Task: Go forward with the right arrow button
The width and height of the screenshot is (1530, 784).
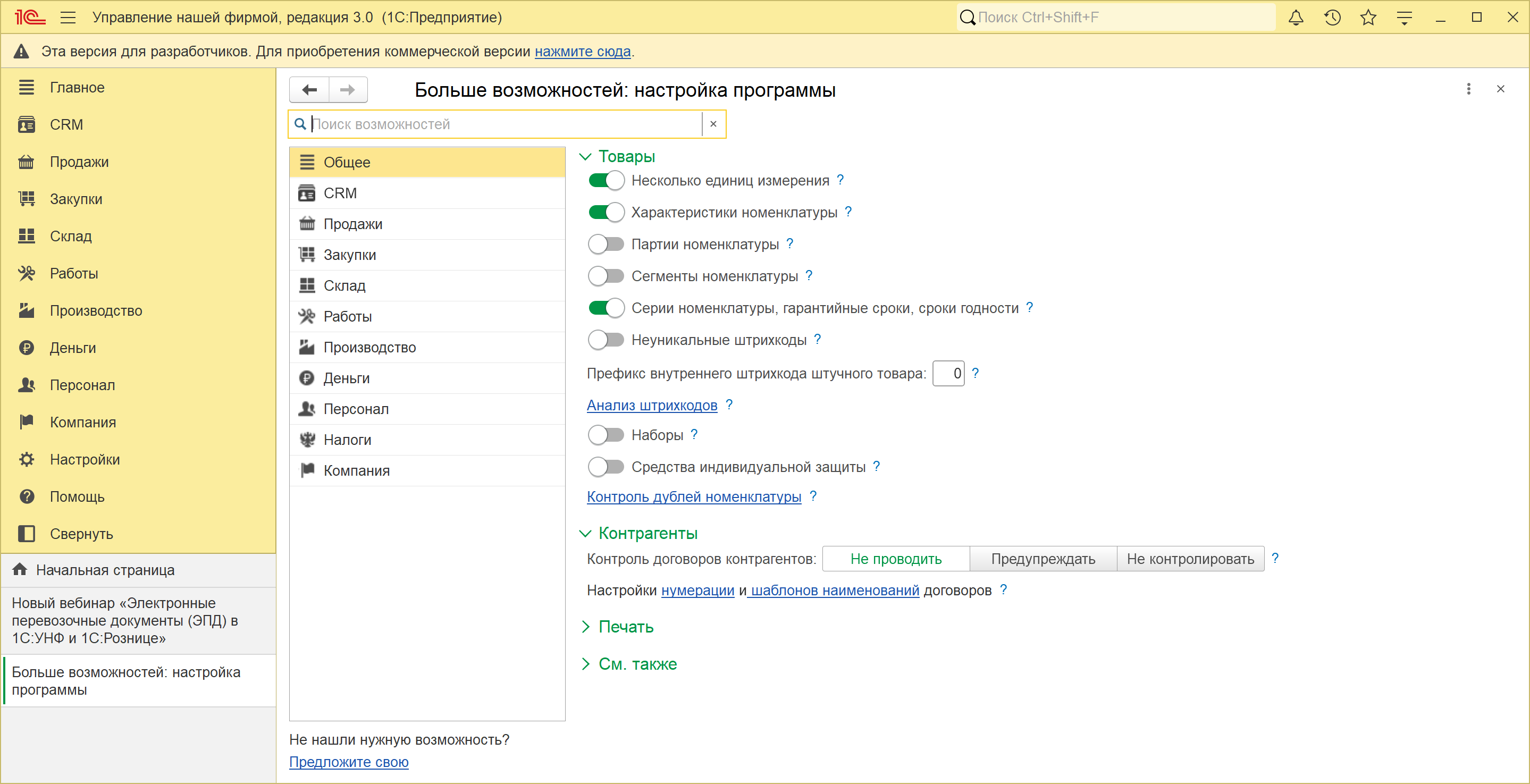Action: pyautogui.click(x=348, y=90)
